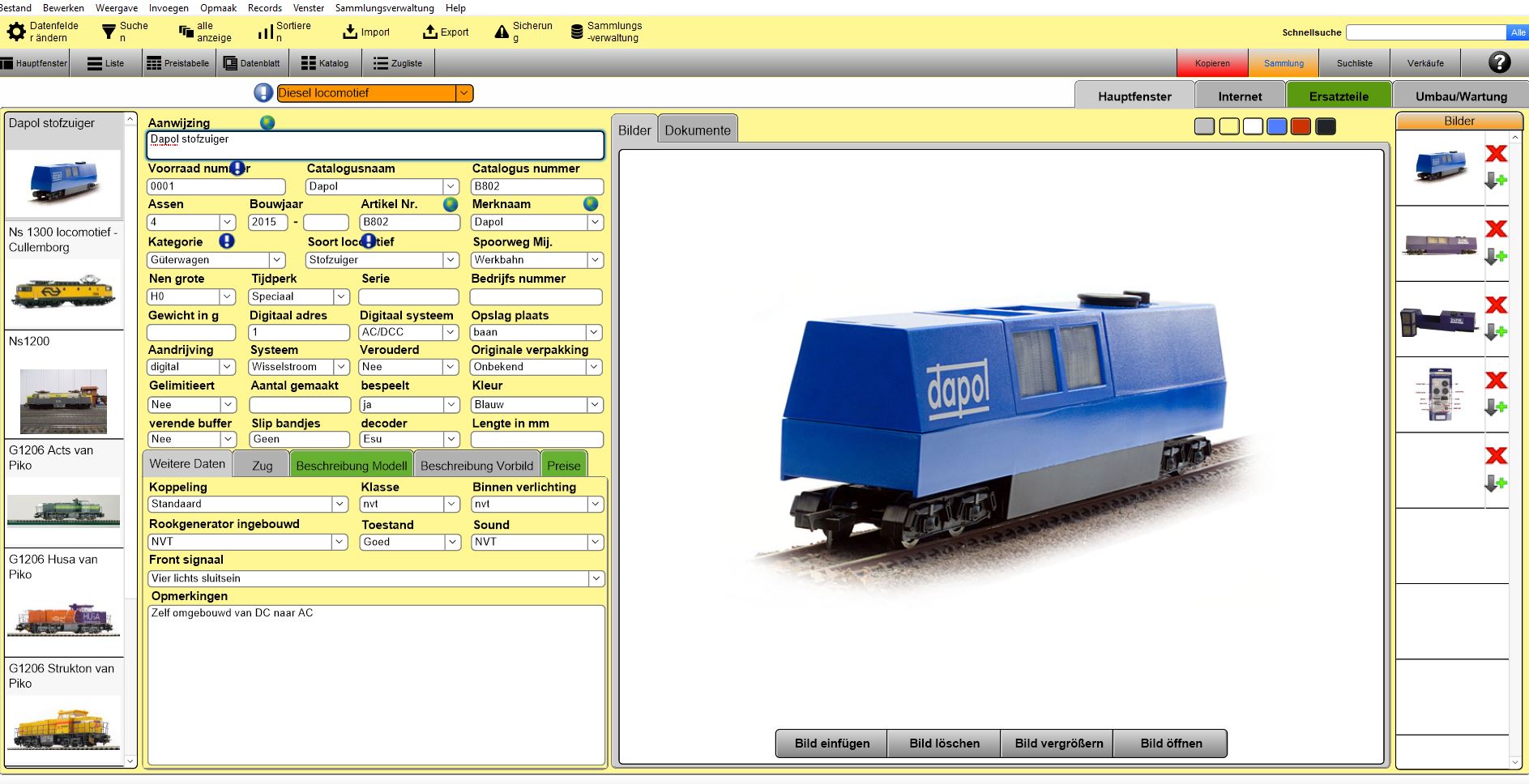
Task: Switch to Preistabelle view
Action: (x=178, y=63)
